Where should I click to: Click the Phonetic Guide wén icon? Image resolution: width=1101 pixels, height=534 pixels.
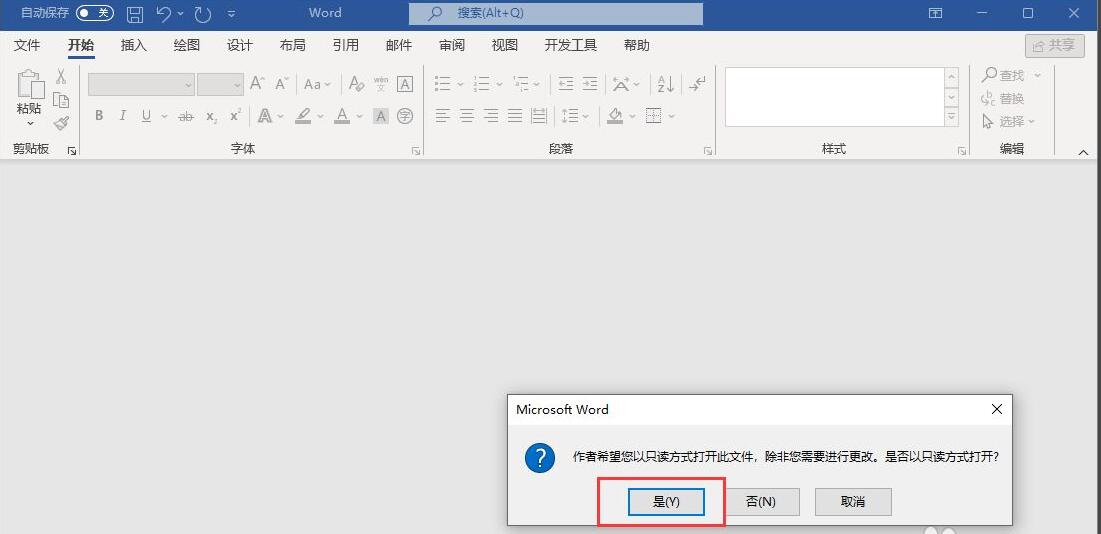(381, 84)
